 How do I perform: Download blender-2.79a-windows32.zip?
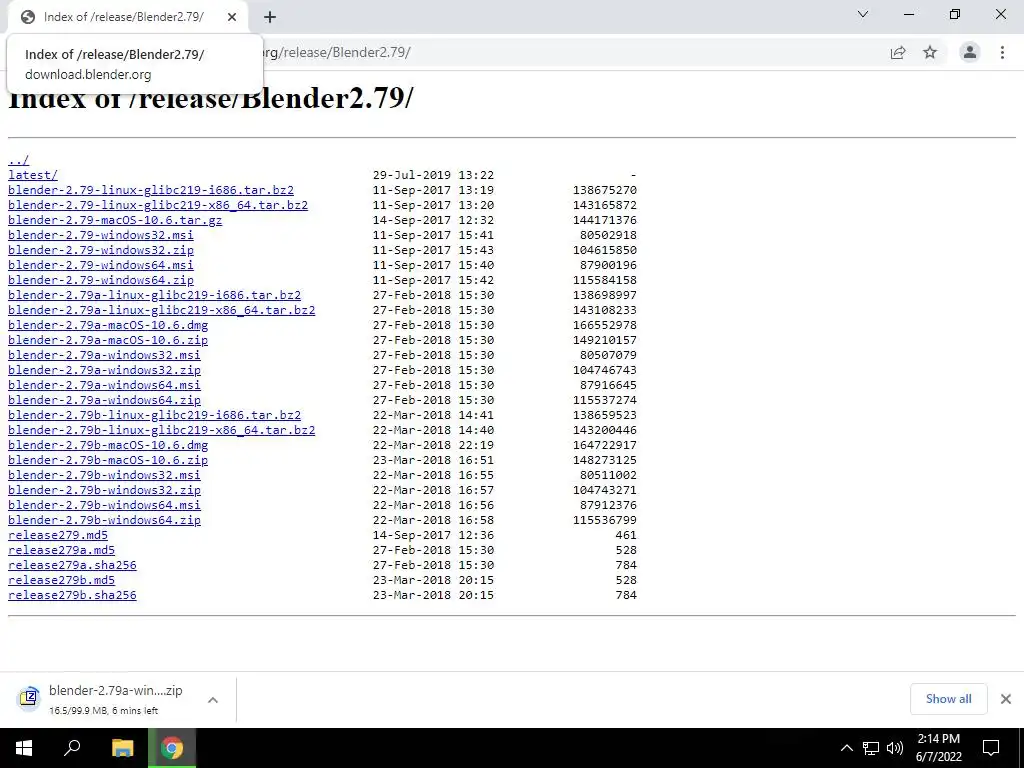tap(104, 370)
